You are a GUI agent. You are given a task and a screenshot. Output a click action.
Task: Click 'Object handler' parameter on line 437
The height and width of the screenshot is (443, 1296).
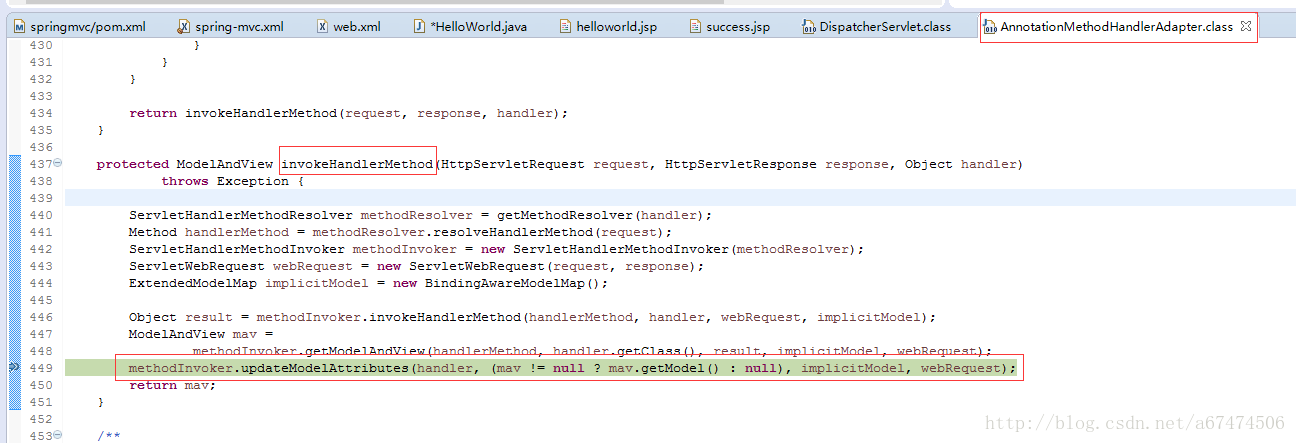coord(961,164)
